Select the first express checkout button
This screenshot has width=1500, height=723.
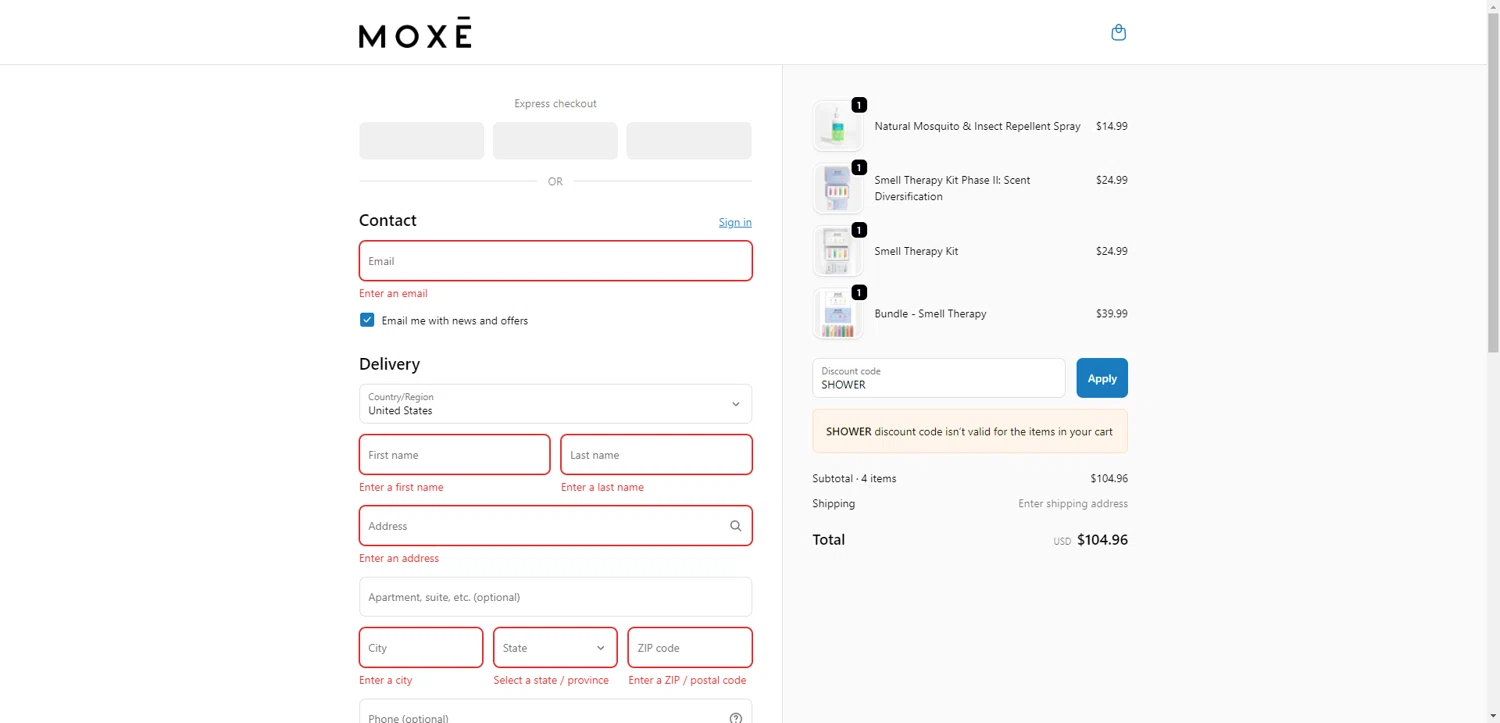[422, 141]
